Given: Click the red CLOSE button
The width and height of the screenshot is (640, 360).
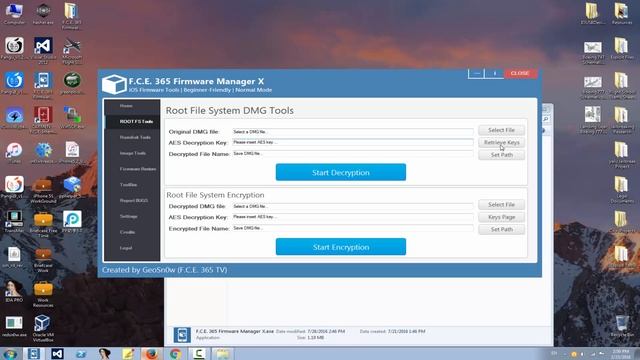Looking at the screenshot, I should (520, 73).
